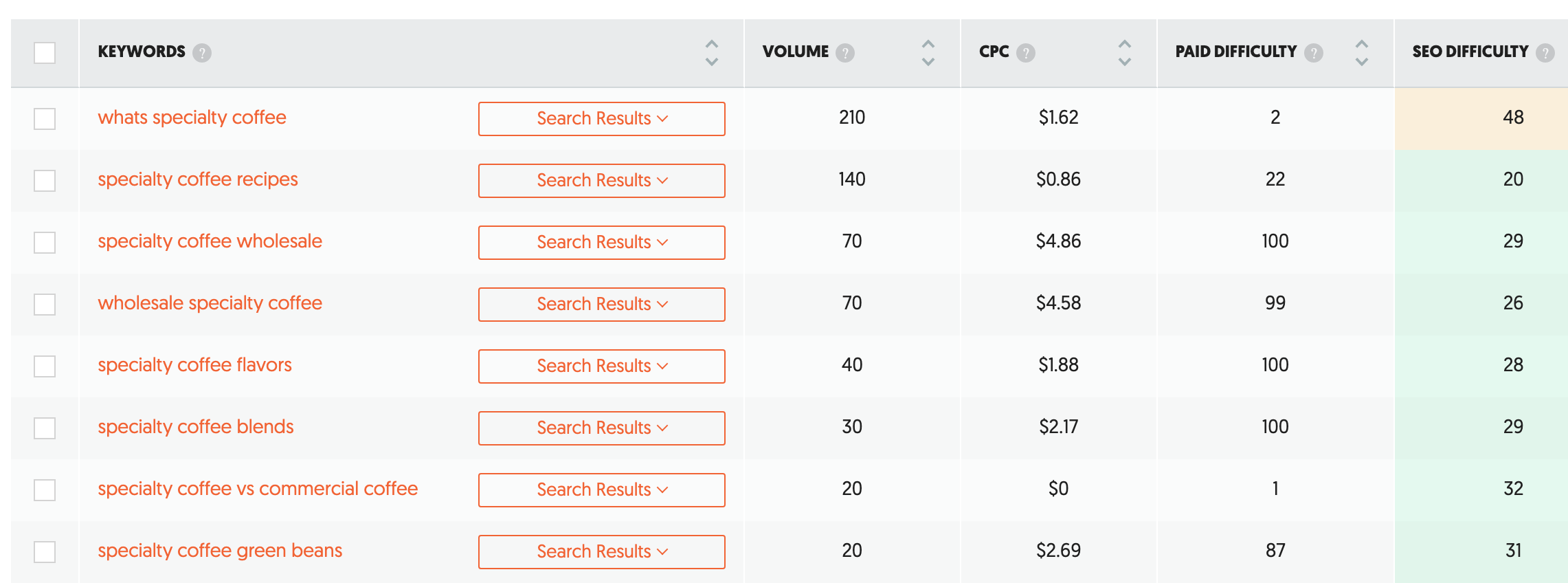
Task: Sort by Volume using its sort arrows
Action: pyautogui.click(x=928, y=53)
